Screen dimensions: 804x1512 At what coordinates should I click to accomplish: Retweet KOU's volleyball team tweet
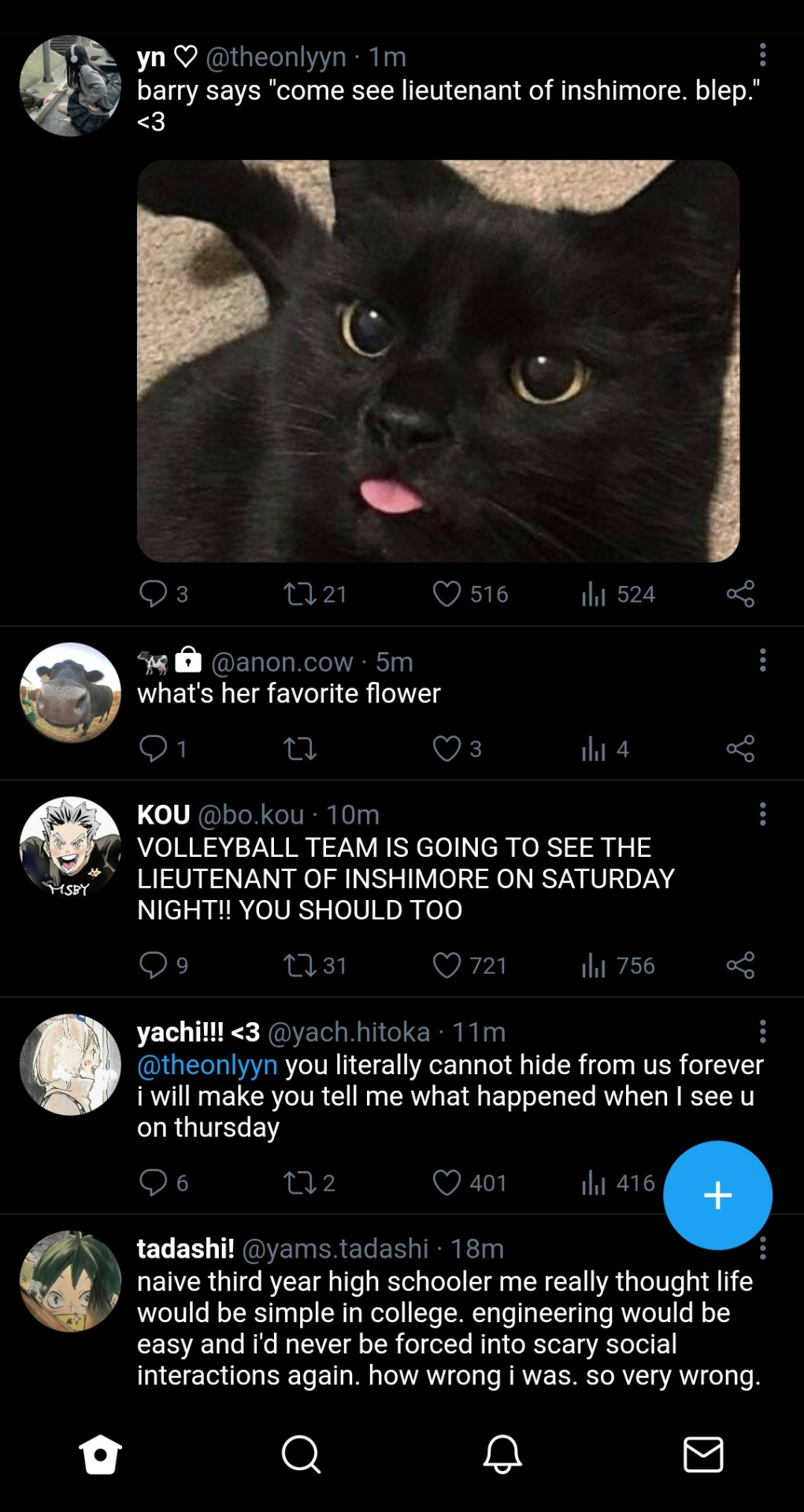click(299, 965)
